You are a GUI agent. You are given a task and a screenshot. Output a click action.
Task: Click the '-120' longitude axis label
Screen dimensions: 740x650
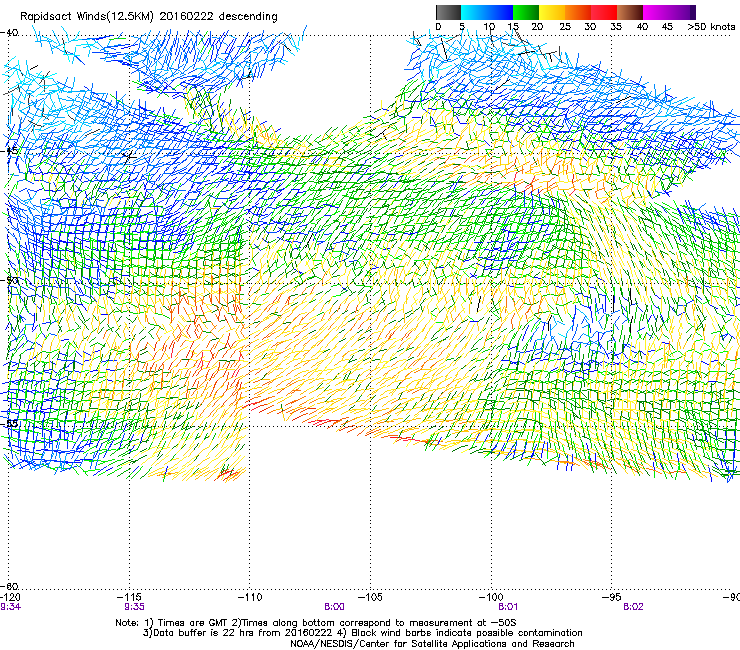[10, 598]
